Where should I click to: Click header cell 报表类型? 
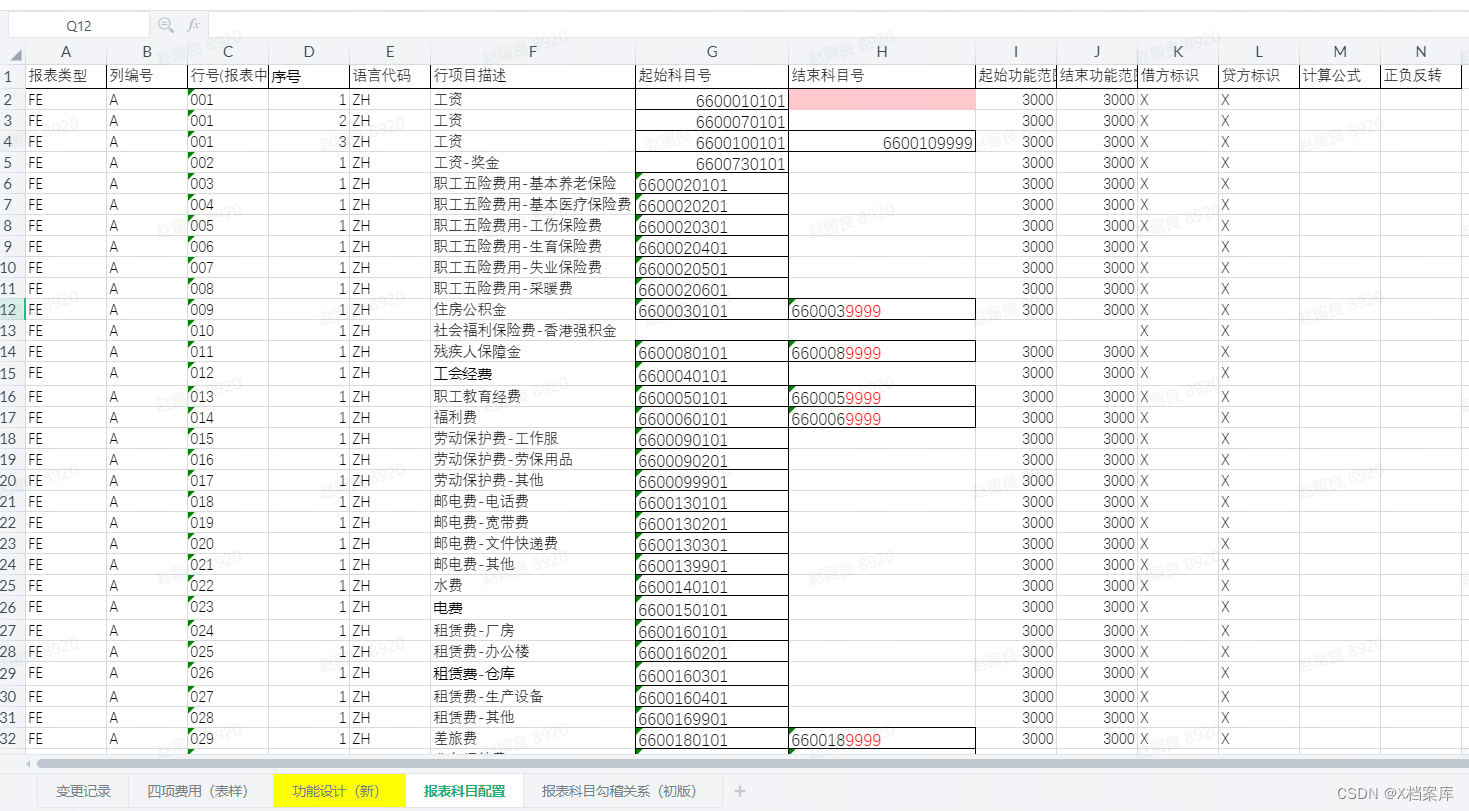coord(66,76)
